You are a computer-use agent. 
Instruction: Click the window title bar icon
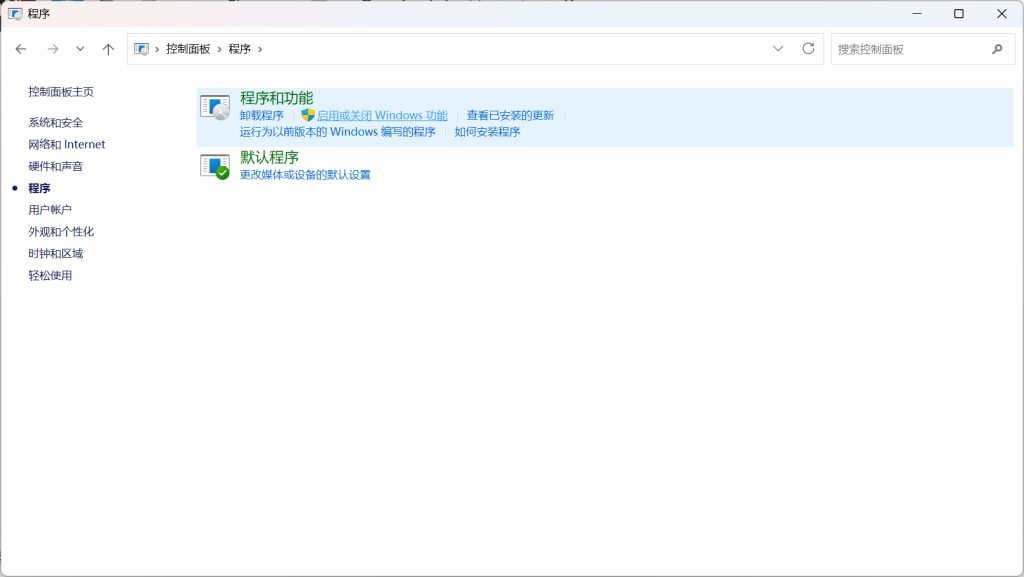(15, 14)
